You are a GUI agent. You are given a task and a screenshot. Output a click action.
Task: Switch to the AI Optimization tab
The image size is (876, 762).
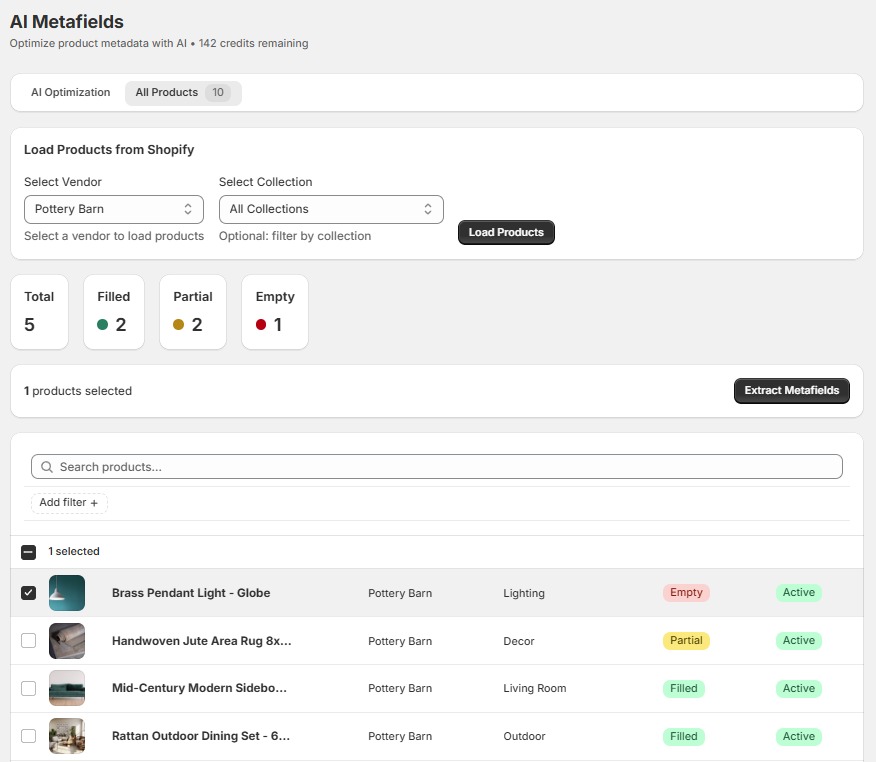[70, 93]
